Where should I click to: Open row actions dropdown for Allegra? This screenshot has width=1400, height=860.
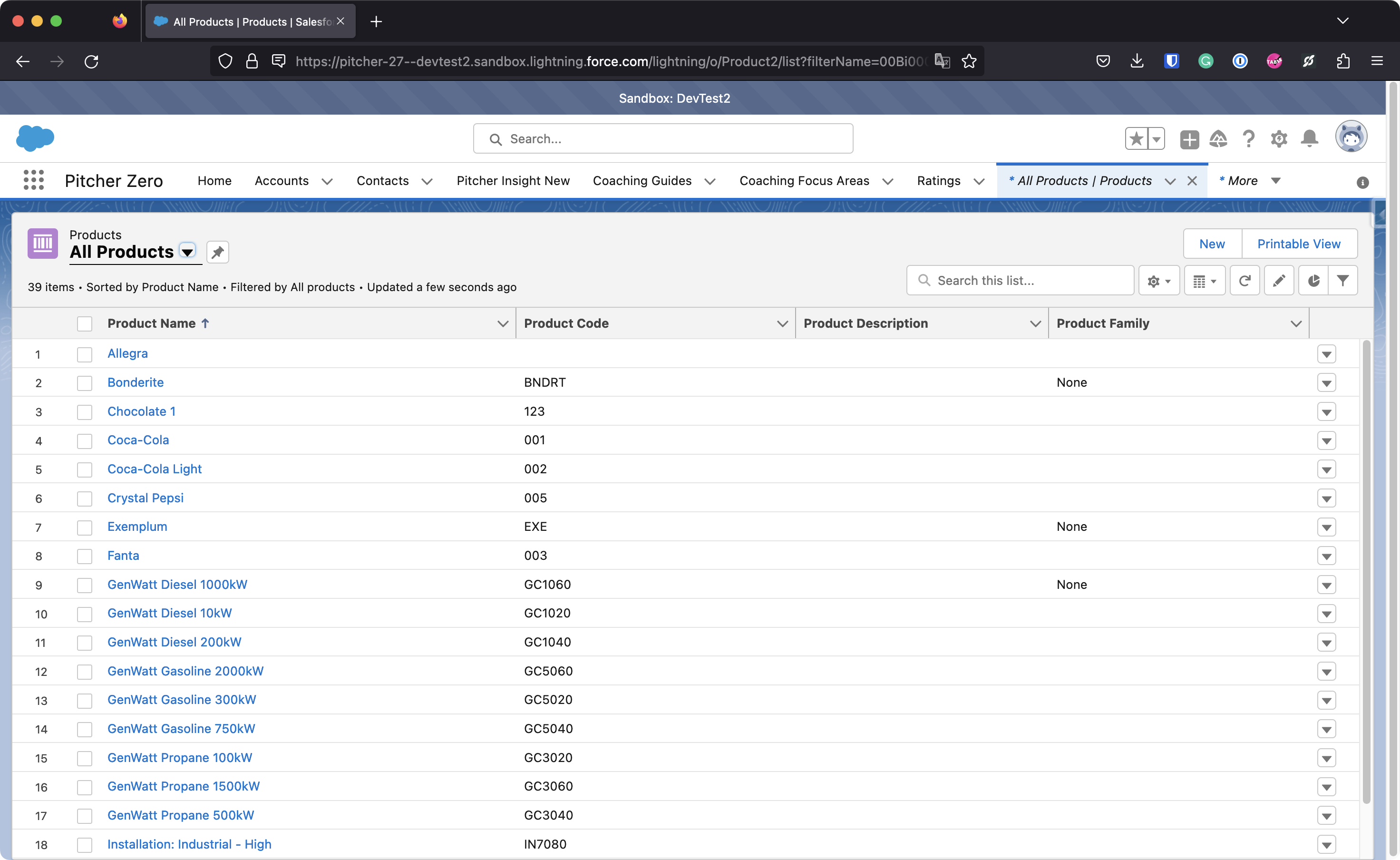1326,354
